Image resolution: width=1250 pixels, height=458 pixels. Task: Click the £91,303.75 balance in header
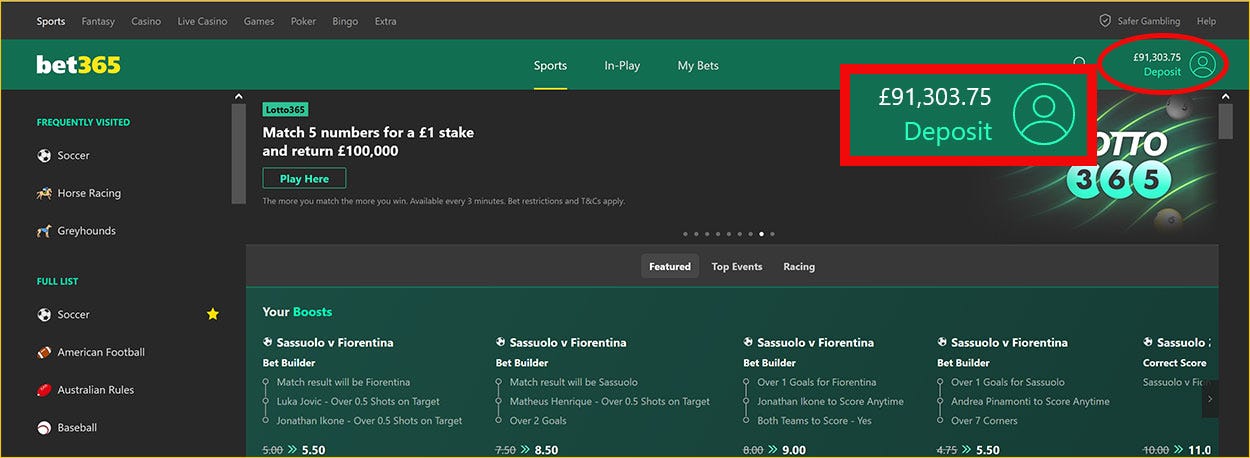tap(1157, 57)
